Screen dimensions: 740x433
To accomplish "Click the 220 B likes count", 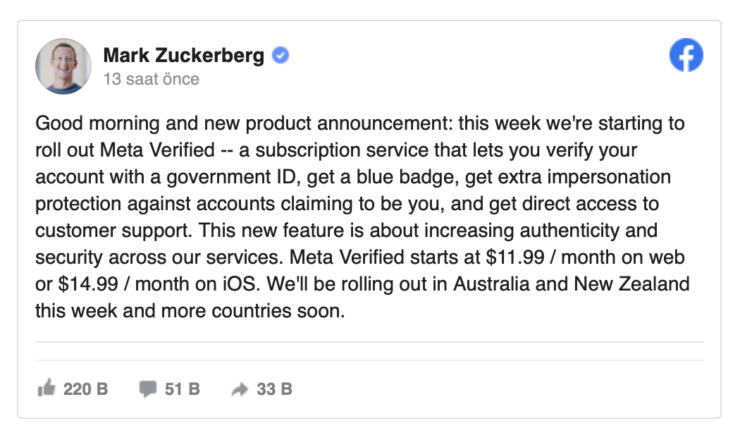I will [85, 389].
